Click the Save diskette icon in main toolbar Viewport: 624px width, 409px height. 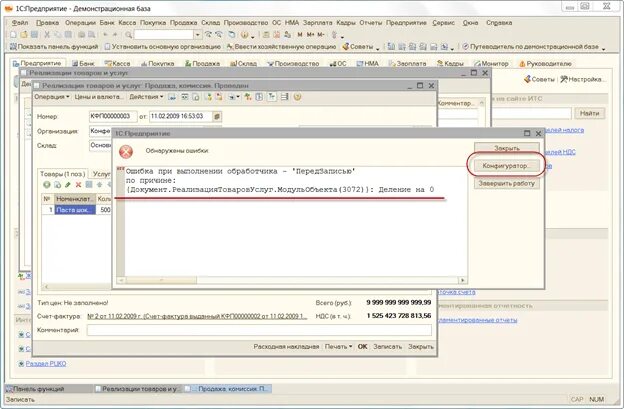pos(34,35)
